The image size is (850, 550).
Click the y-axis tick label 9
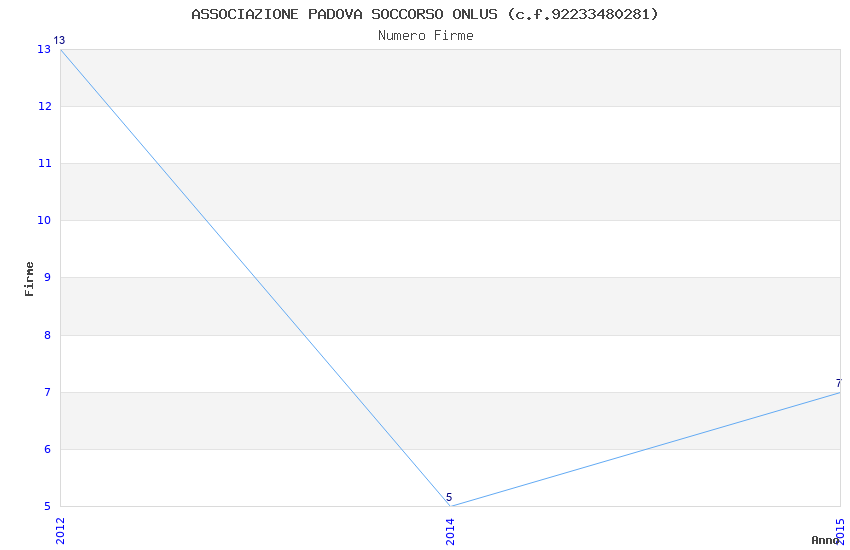[47, 277]
